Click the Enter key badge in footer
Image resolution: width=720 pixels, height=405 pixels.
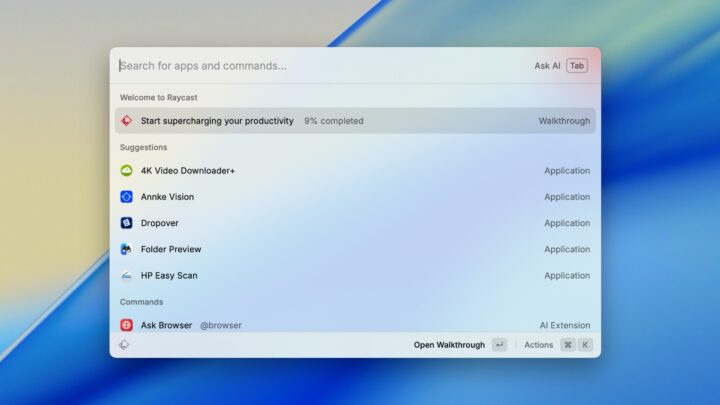[x=499, y=345]
